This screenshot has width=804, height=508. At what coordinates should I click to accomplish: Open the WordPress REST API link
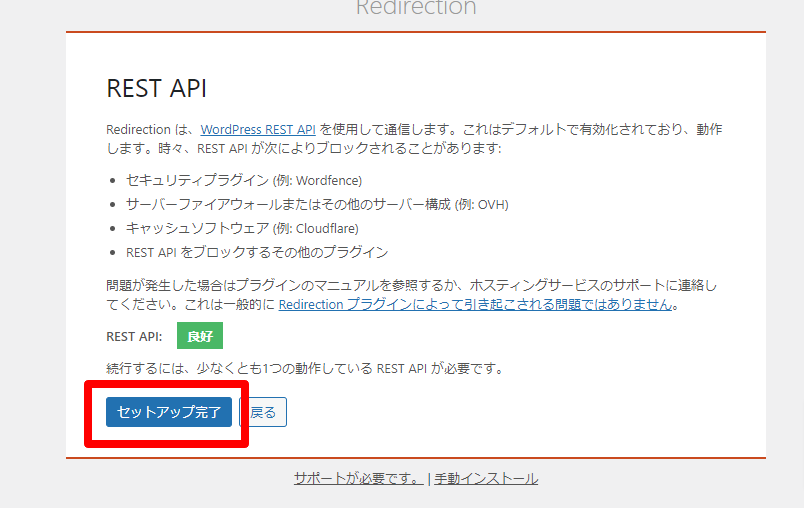point(258,130)
